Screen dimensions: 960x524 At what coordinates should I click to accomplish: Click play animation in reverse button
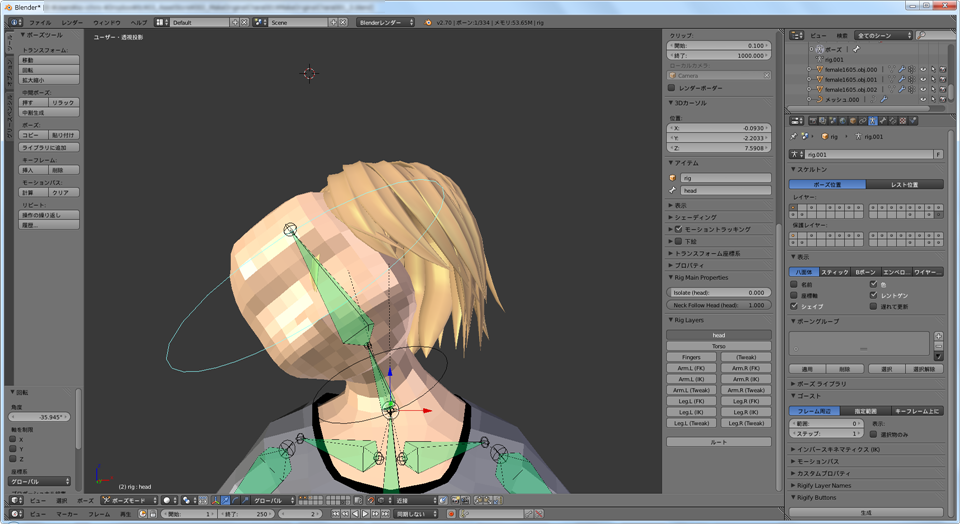(x=355, y=514)
